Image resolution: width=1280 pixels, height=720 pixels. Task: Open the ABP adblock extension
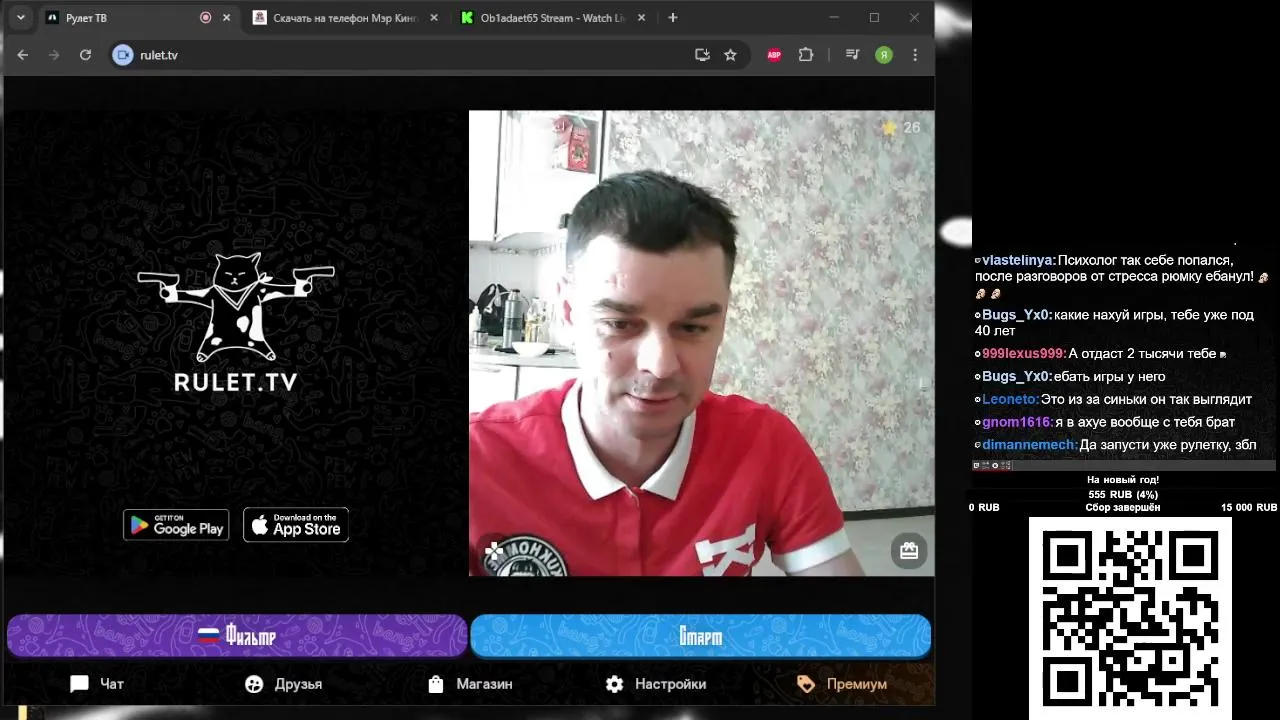click(774, 55)
